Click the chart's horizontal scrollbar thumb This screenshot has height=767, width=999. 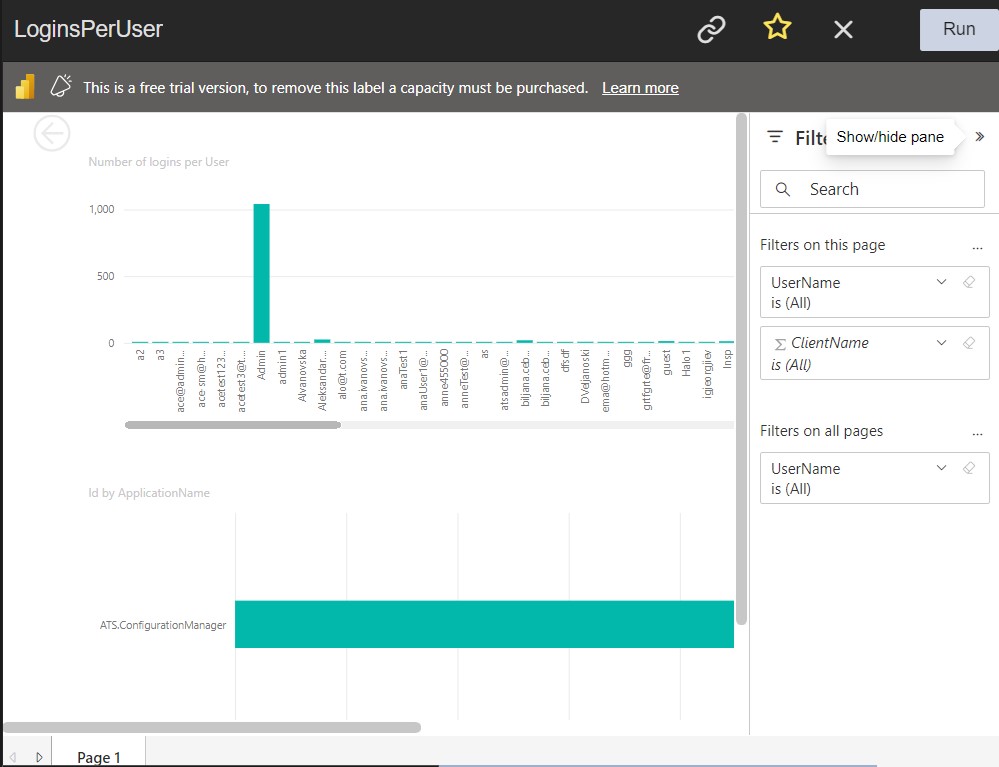coord(233,425)
